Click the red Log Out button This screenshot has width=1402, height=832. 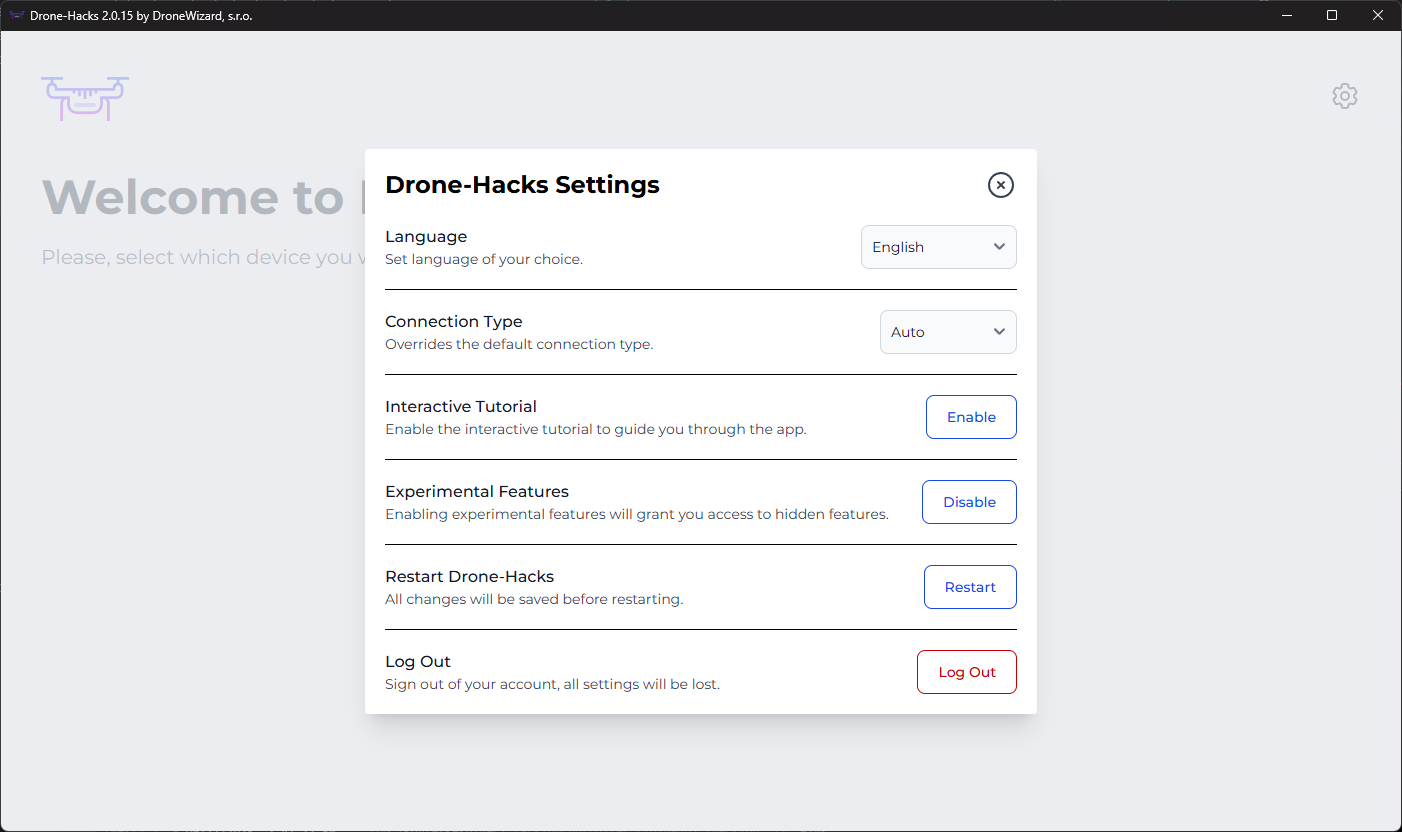tap(966, 672)
